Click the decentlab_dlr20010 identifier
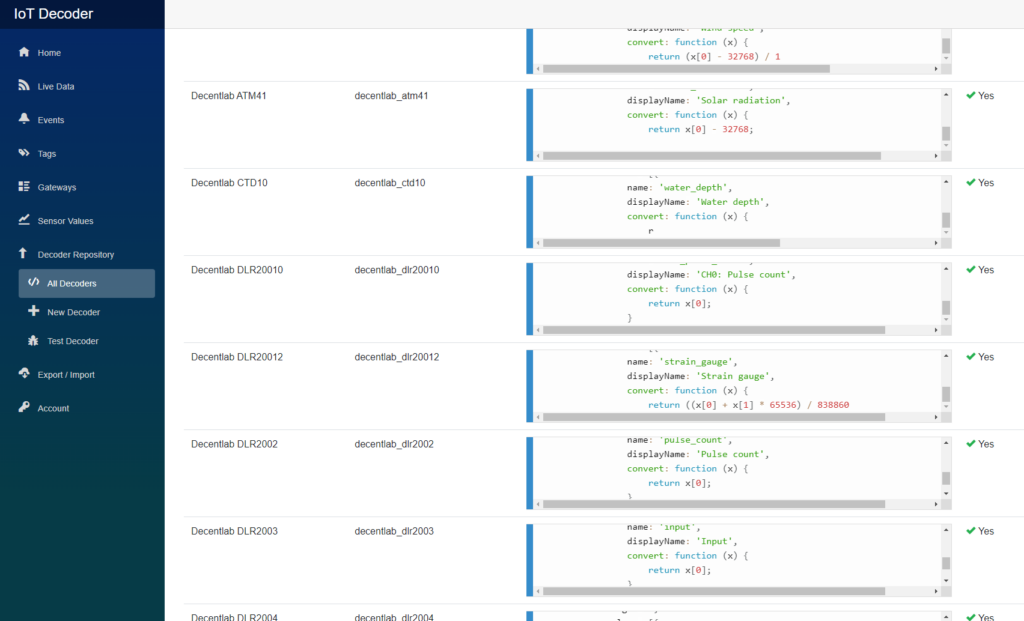The image size is (1024, 621). [397, 270]
